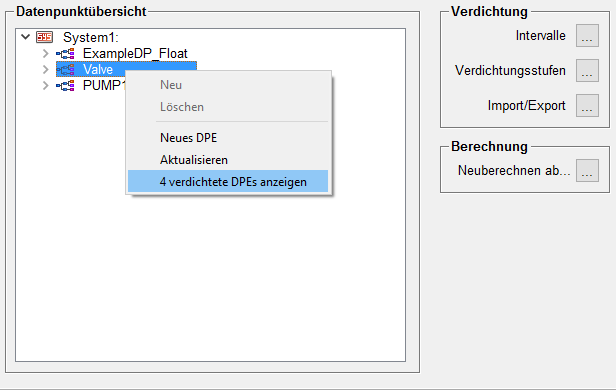Expand the PUMP1 node
Image resolution: width=616 pixels, height=390 pixels.
(46, 85)
